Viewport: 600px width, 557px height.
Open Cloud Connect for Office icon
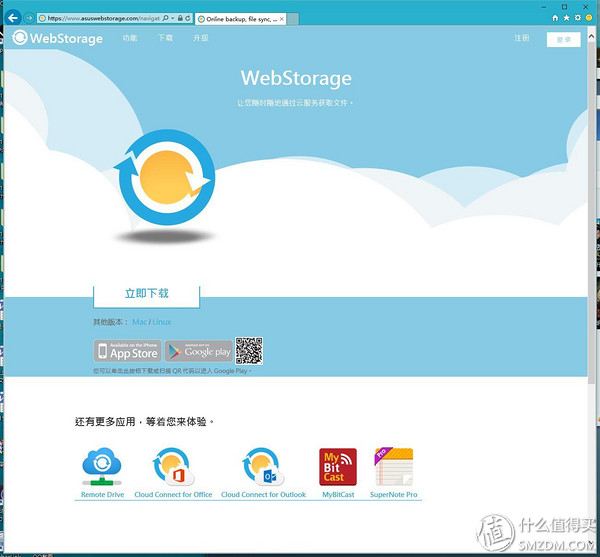[173, 467]
